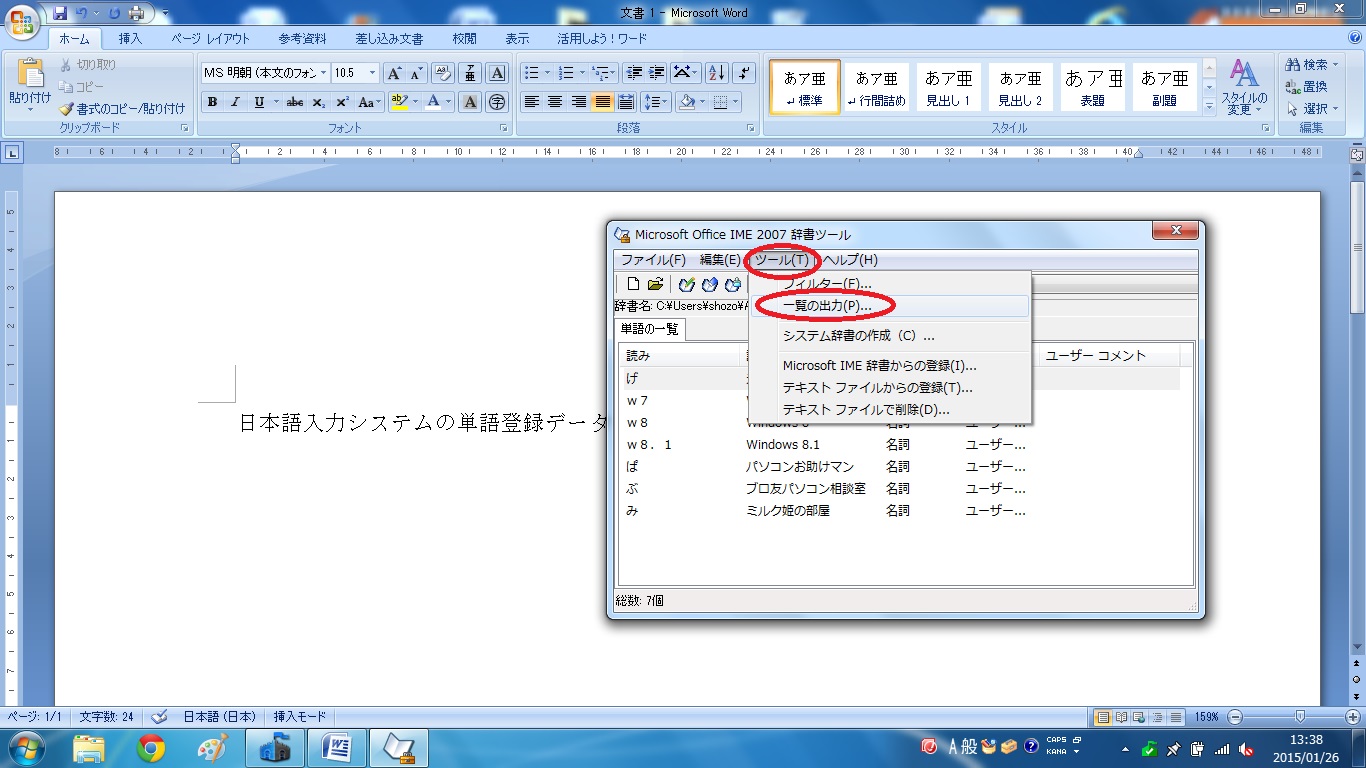
Task: Click the Grow Font icon
Action: tap(394, 73)
